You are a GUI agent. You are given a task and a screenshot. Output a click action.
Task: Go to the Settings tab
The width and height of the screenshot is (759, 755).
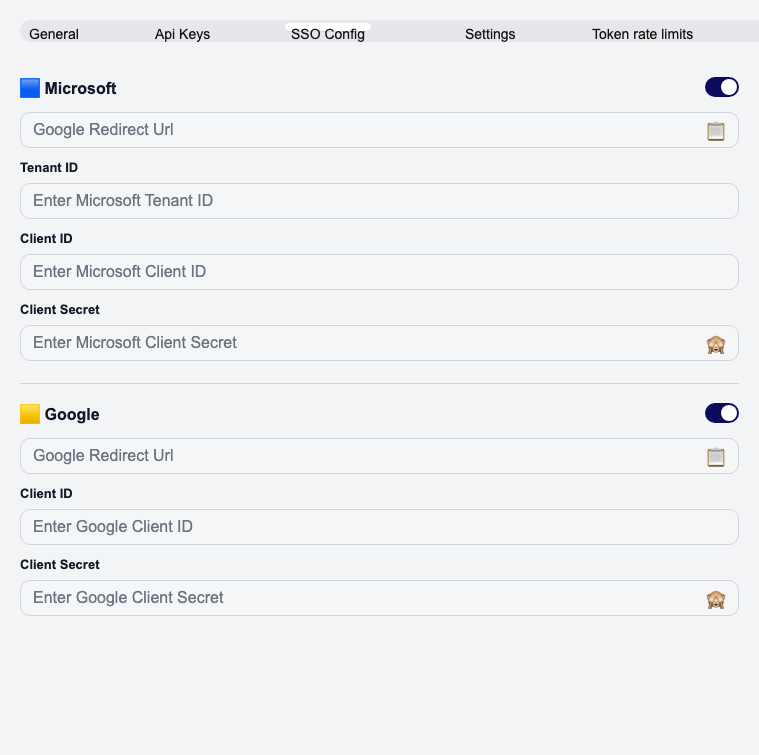point(490,34)
